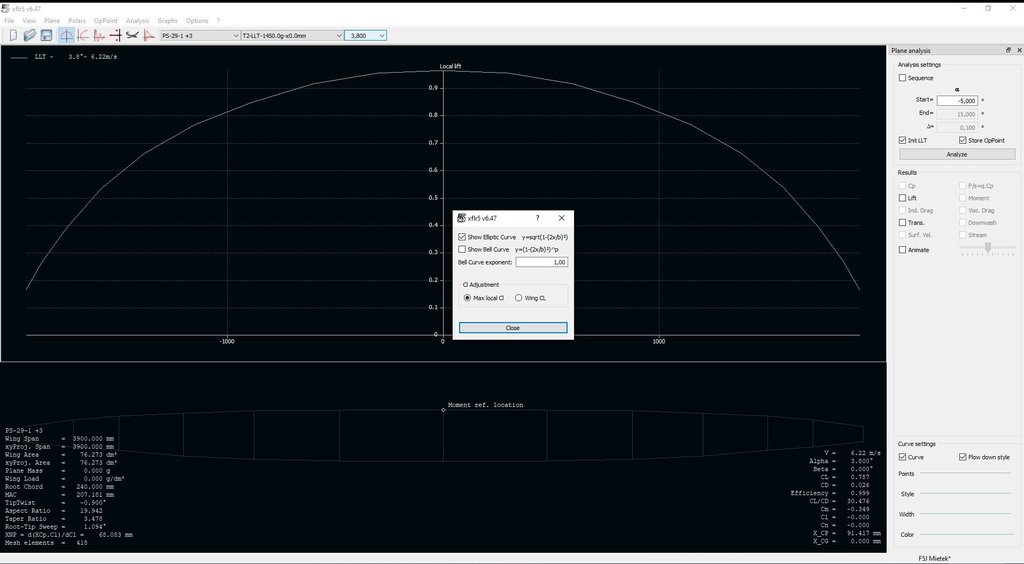Switch to the polars view icon
Image resolution: width=1024 pixels, height=564 pixels.
pos(83,35)
